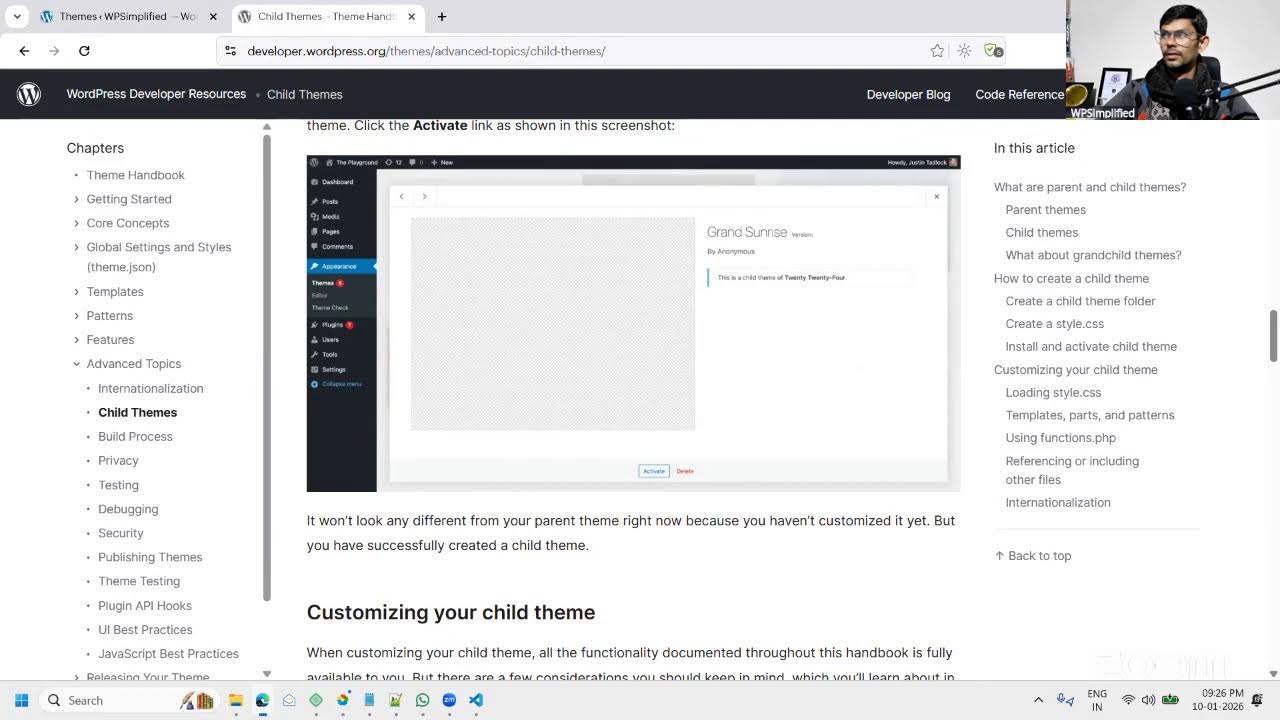Open the green shield extension icon
This screenshot has width=1280, height=720.
click(992, 51)
